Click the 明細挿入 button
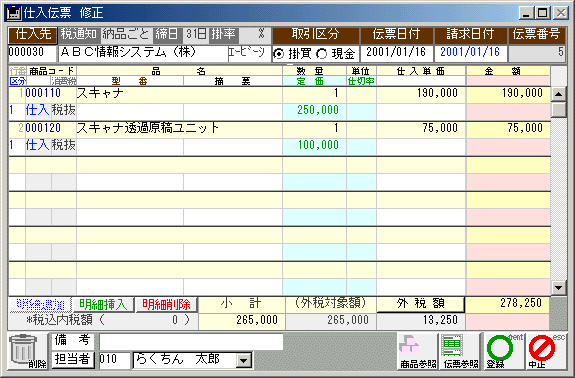Image resolution: width=575 pixels, height=378 pixels. click(x=103, y=304)
